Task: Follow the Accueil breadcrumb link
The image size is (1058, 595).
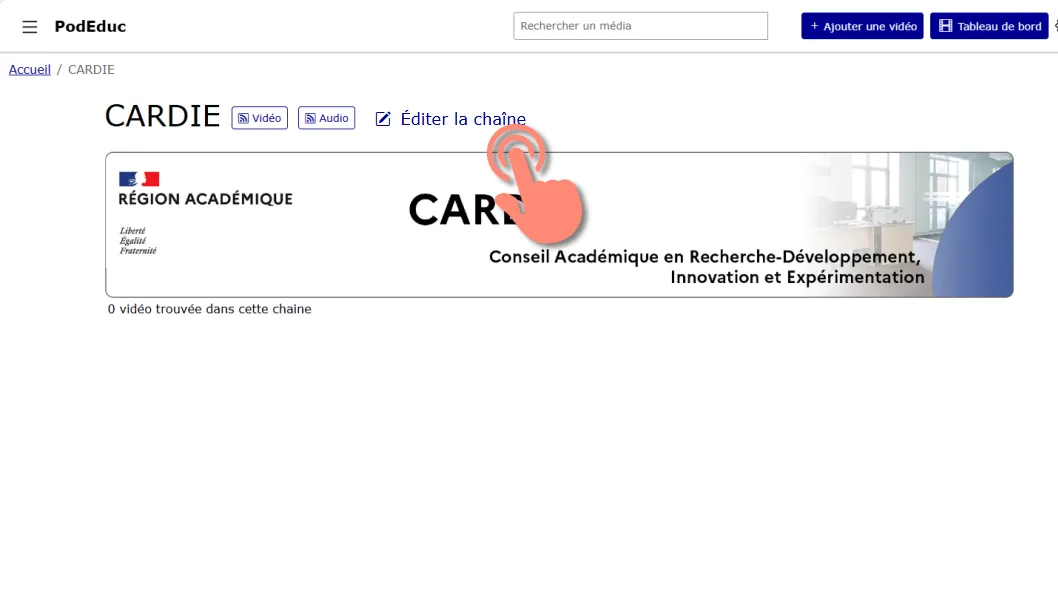Action: tap(30, 69)
